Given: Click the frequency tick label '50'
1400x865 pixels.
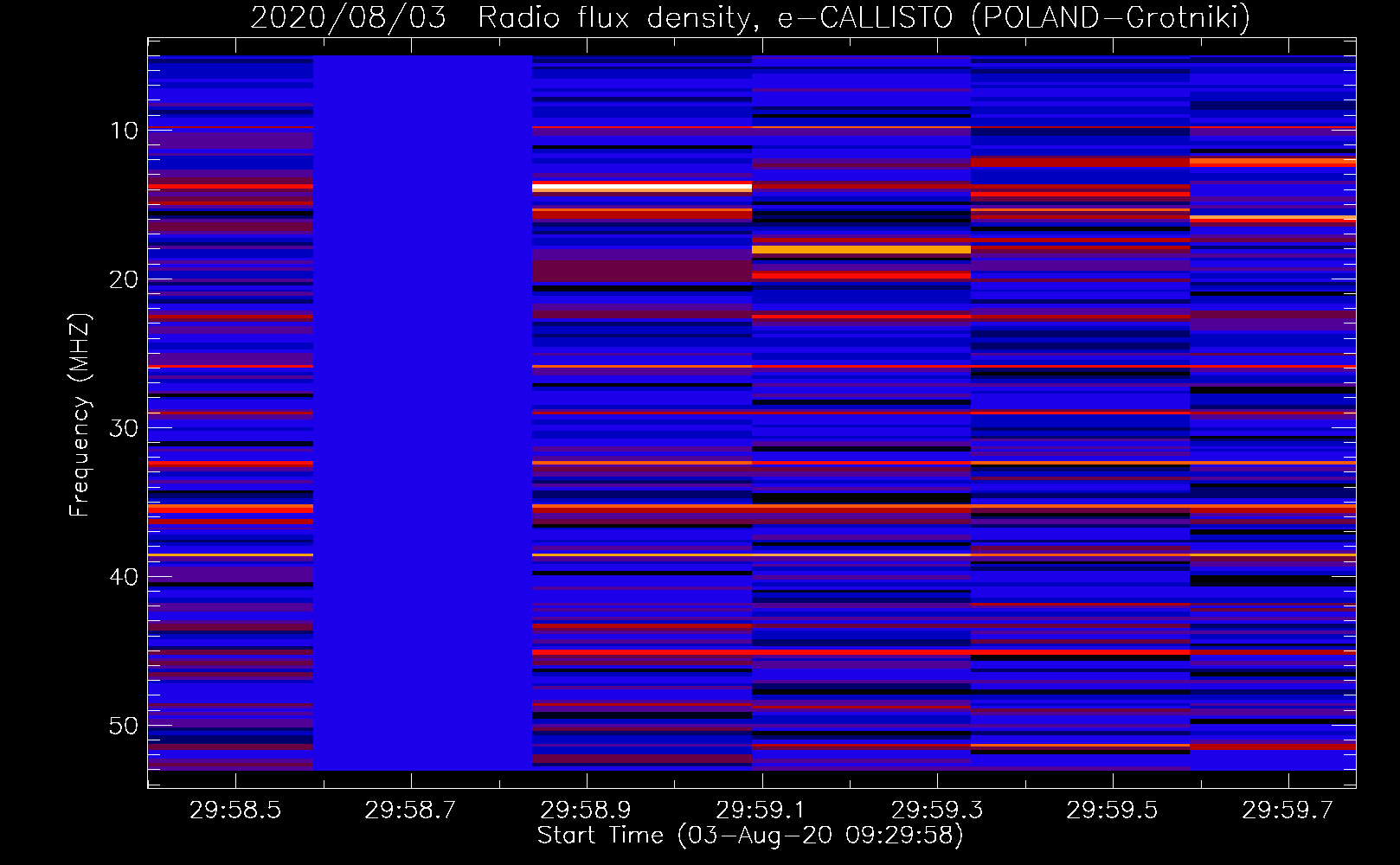Looking at the screenshot, I should coord(124,726).
